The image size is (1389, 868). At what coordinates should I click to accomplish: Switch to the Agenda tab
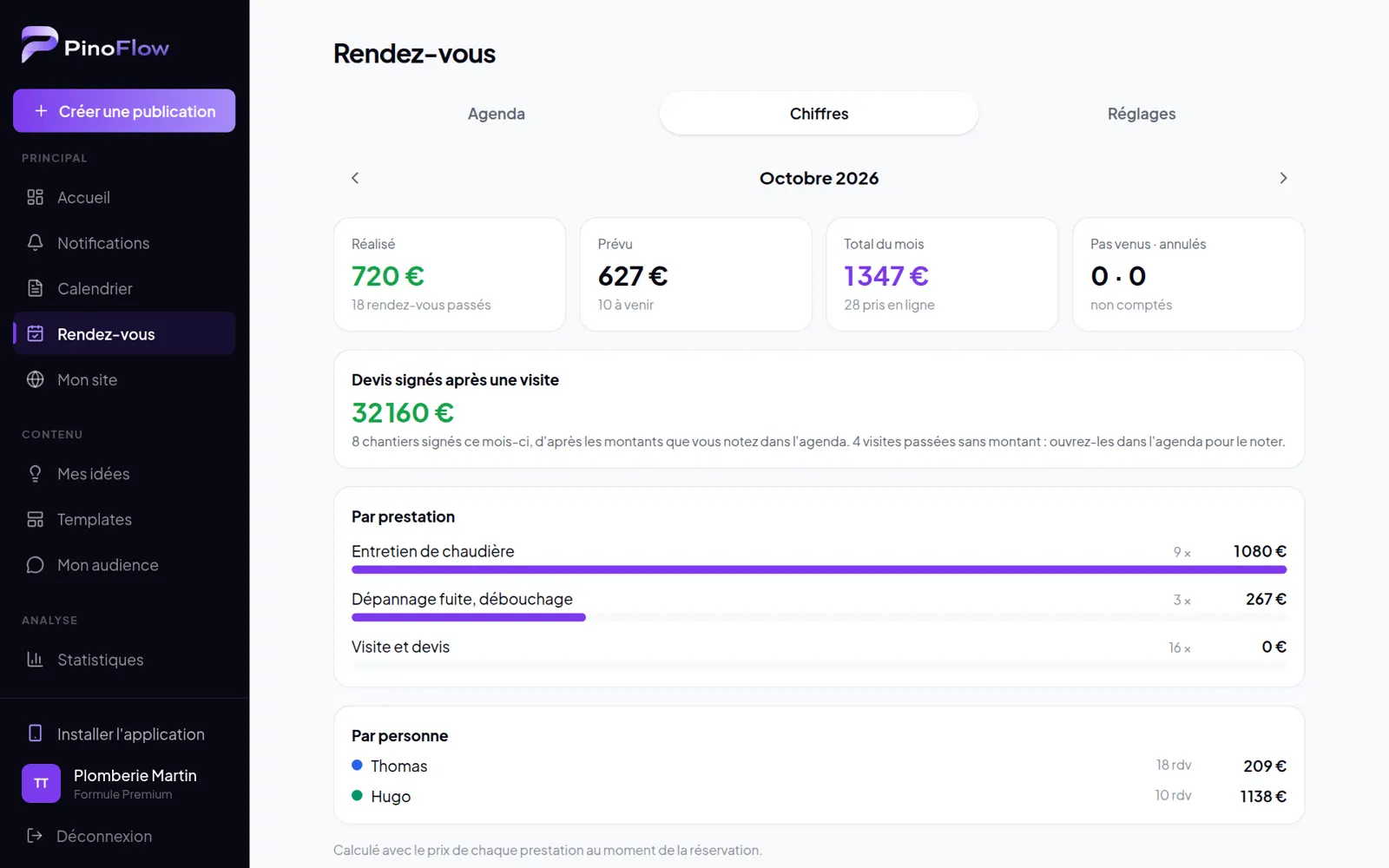tap(496, 114)
